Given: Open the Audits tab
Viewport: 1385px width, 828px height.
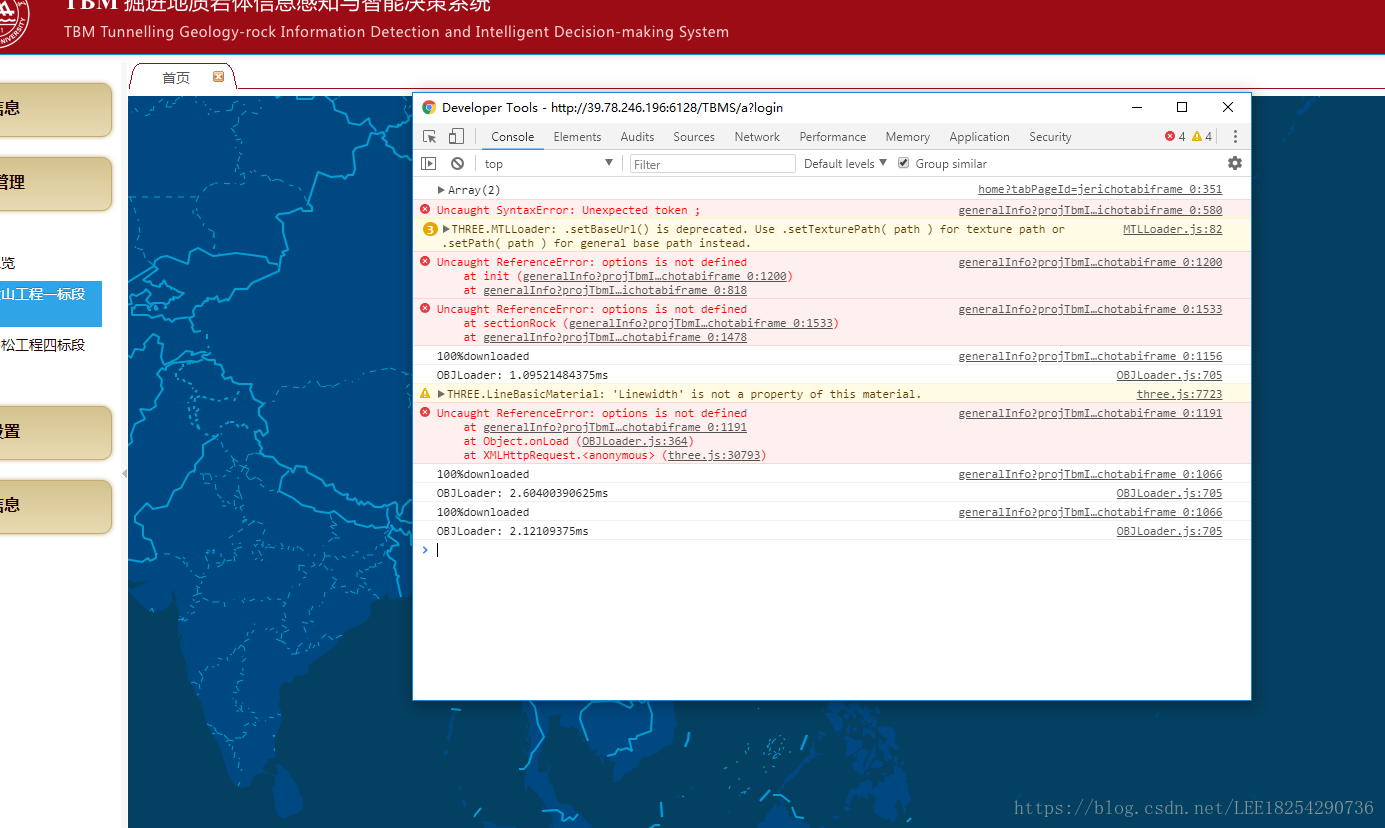Looking at the screenshot, I should coord(637,137).
